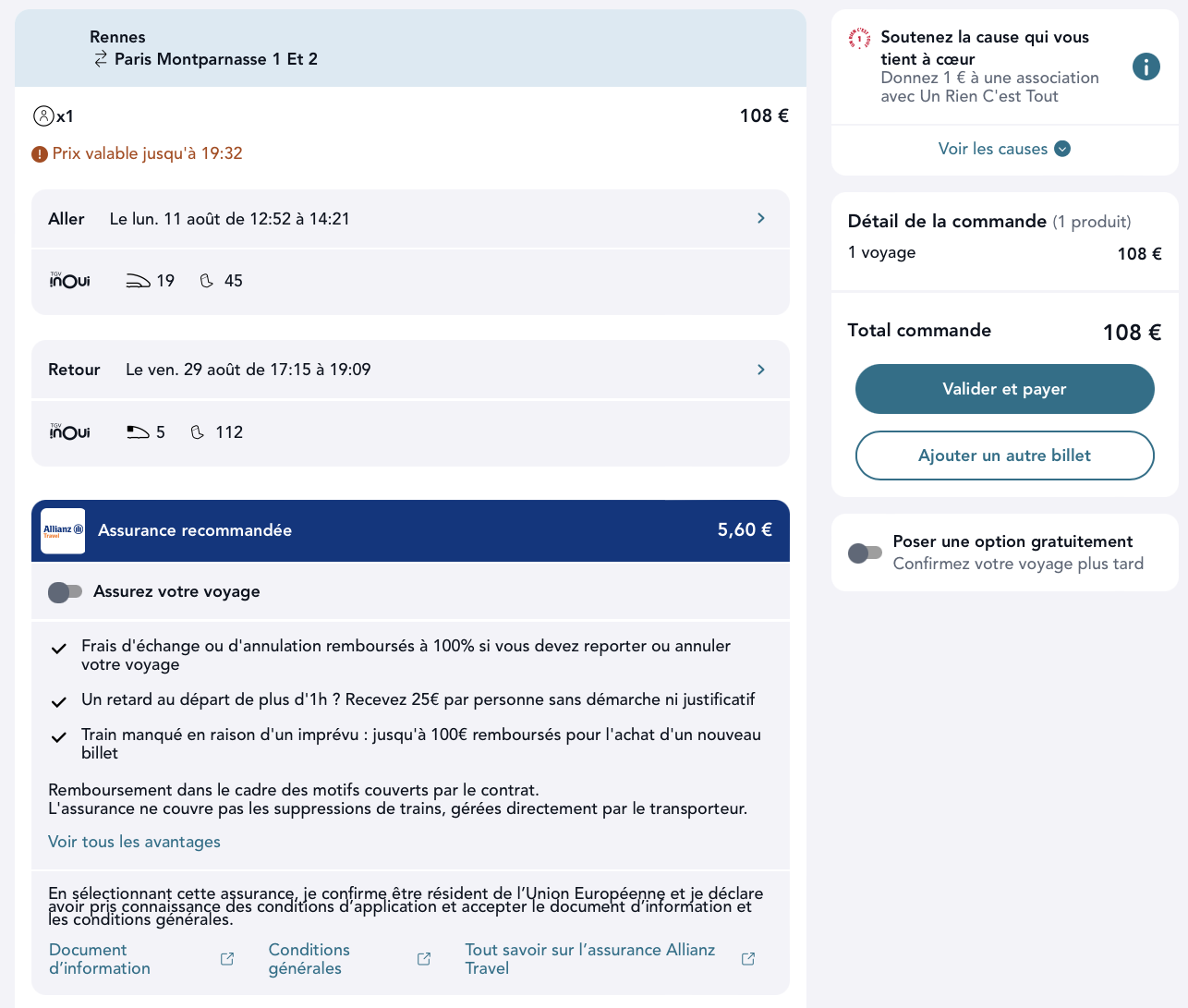Expand Voir les causes dropdown
The height and width of the screenshot is (1008, 1188).
pyautogui.click(x=1004, y=149)
